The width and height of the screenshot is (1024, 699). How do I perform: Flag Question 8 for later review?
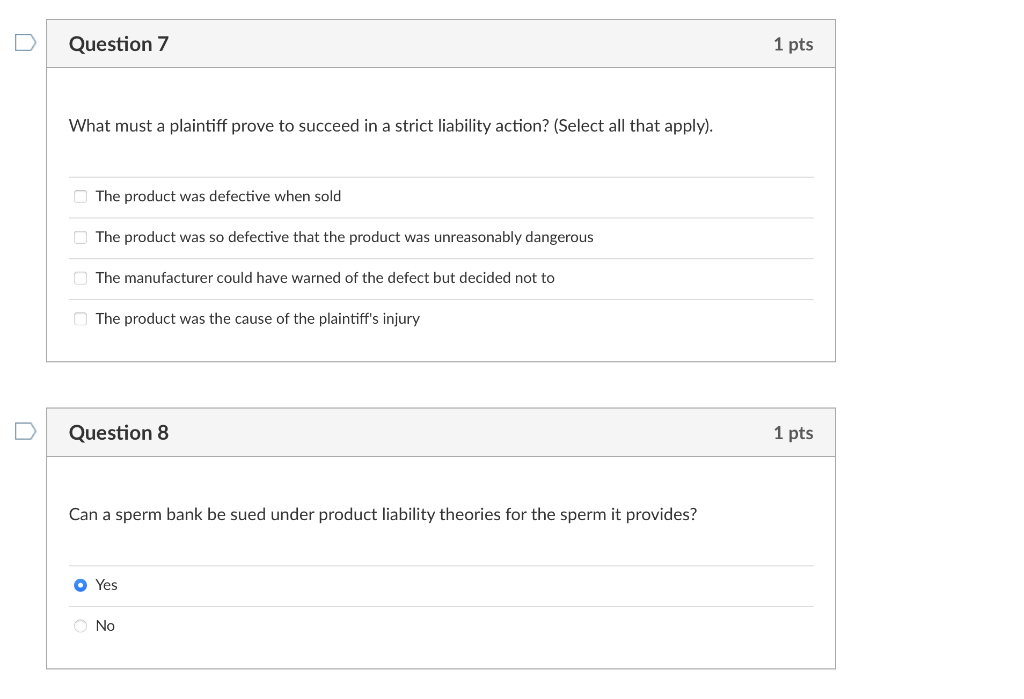pos(23,431)
